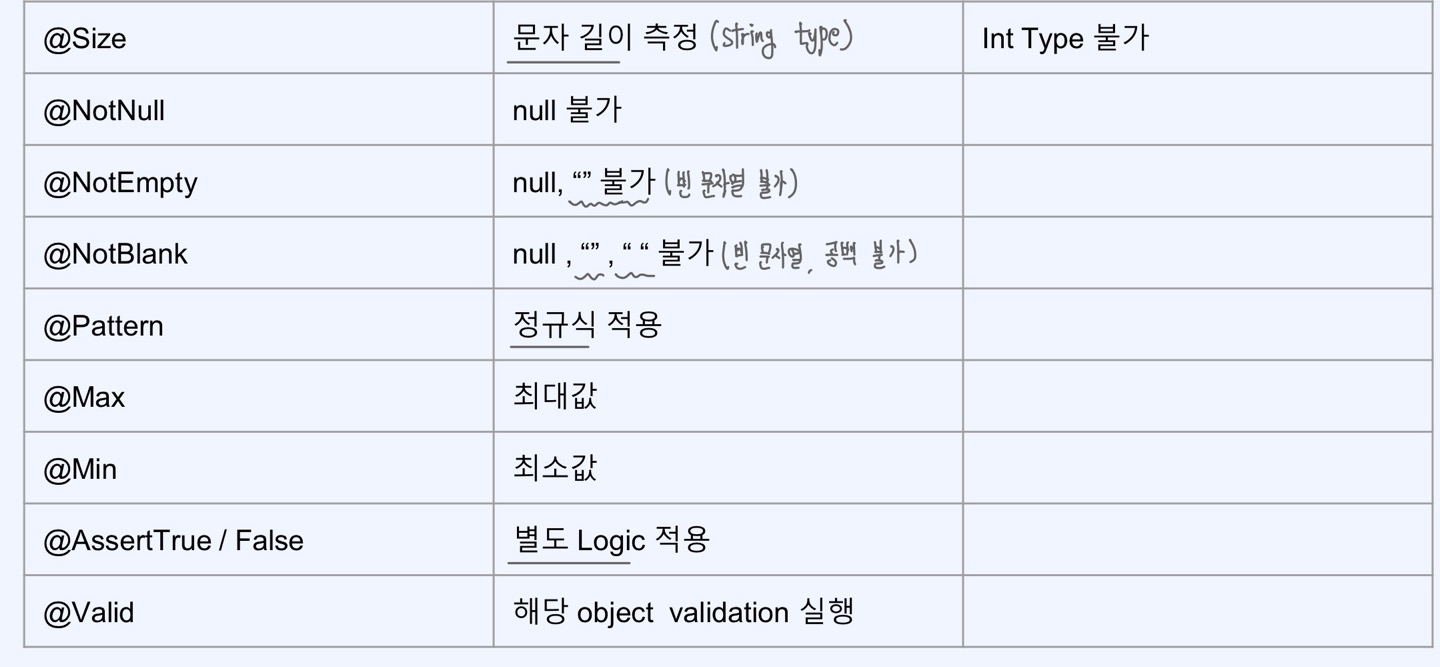Viewport: 1440px width, 667px height.
Task: Click the 'null 불가' description
Action: pyautogui.click(x=567, y=110)
